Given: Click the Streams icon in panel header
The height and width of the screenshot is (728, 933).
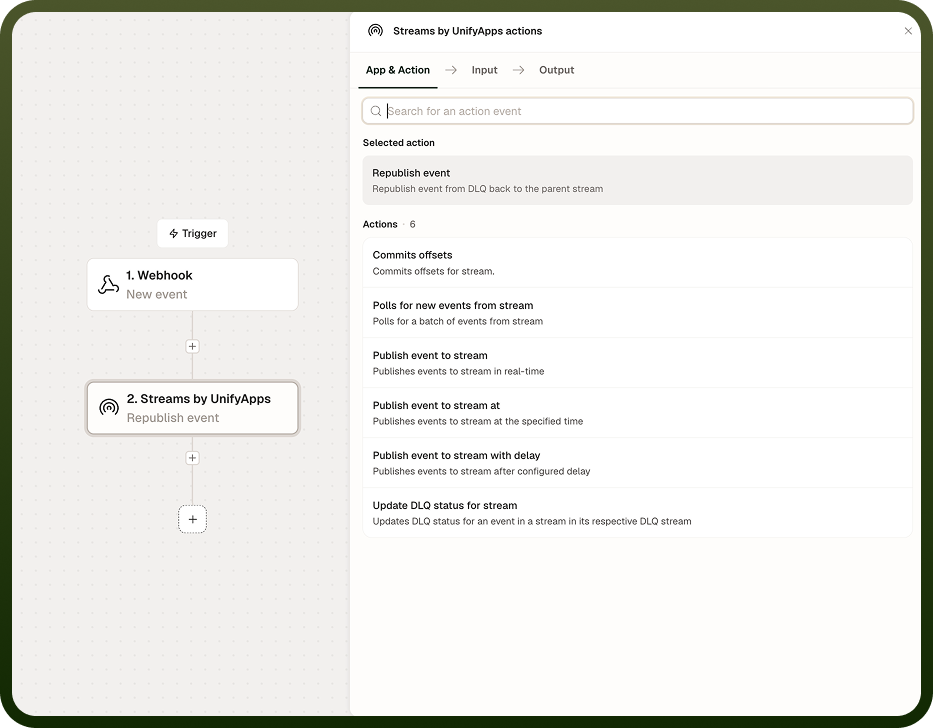Looking at the screenshot, I should tap(375, 31).
